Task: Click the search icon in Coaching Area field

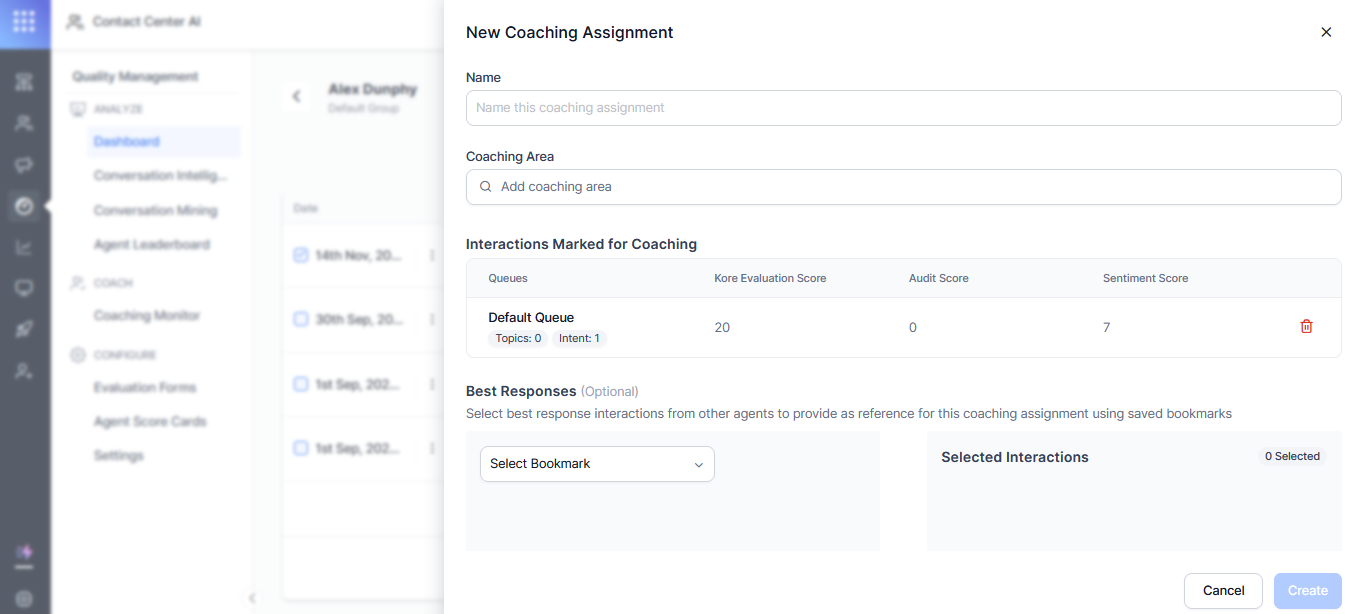Action: 485,187
